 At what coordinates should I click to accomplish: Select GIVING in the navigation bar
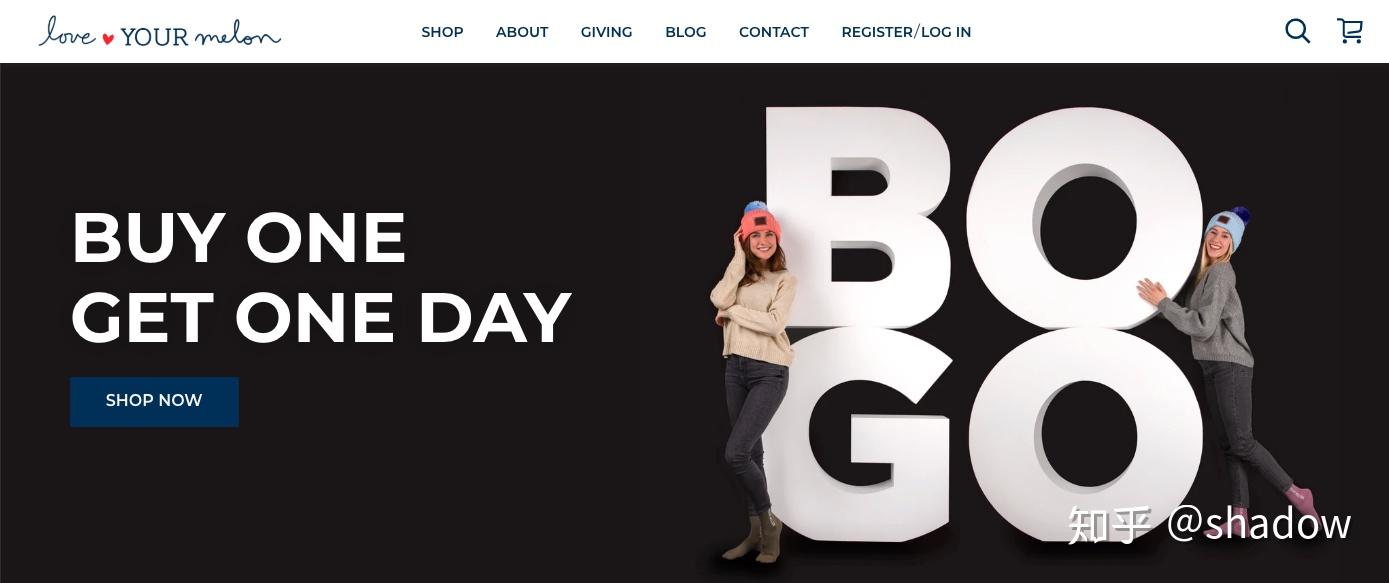(x=606, y=32)
